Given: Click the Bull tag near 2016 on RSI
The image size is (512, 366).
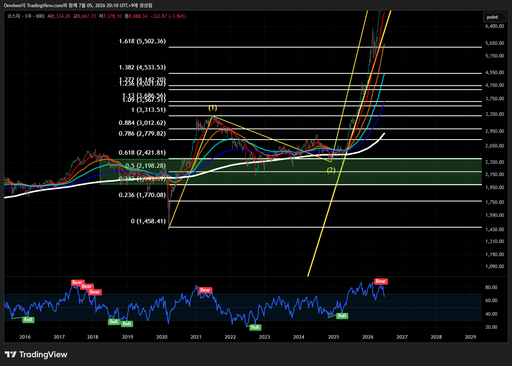Looking at the screenshot, I should (x=28, y=320).
